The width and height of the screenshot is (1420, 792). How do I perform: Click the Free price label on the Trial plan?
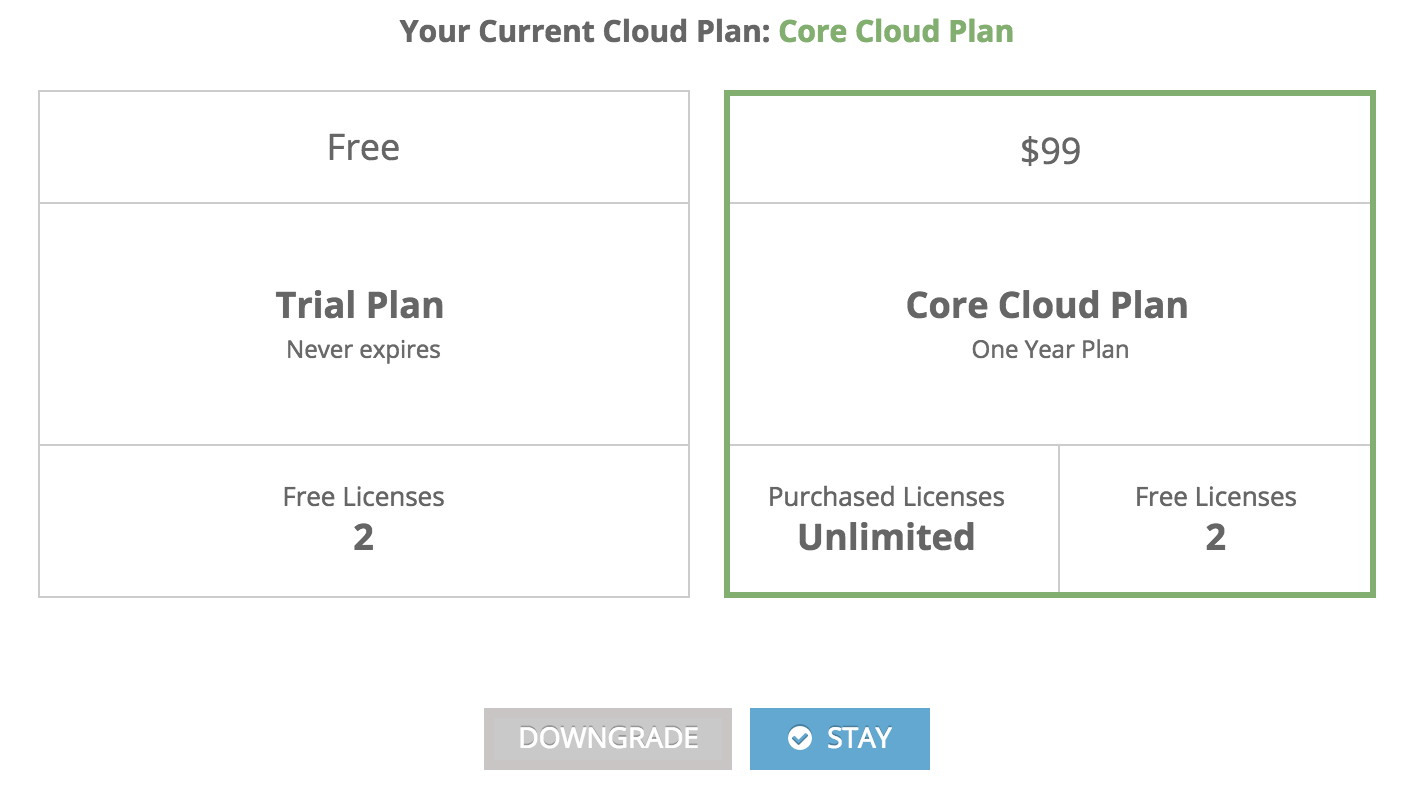pyautogui.click(x=363, y=147)
